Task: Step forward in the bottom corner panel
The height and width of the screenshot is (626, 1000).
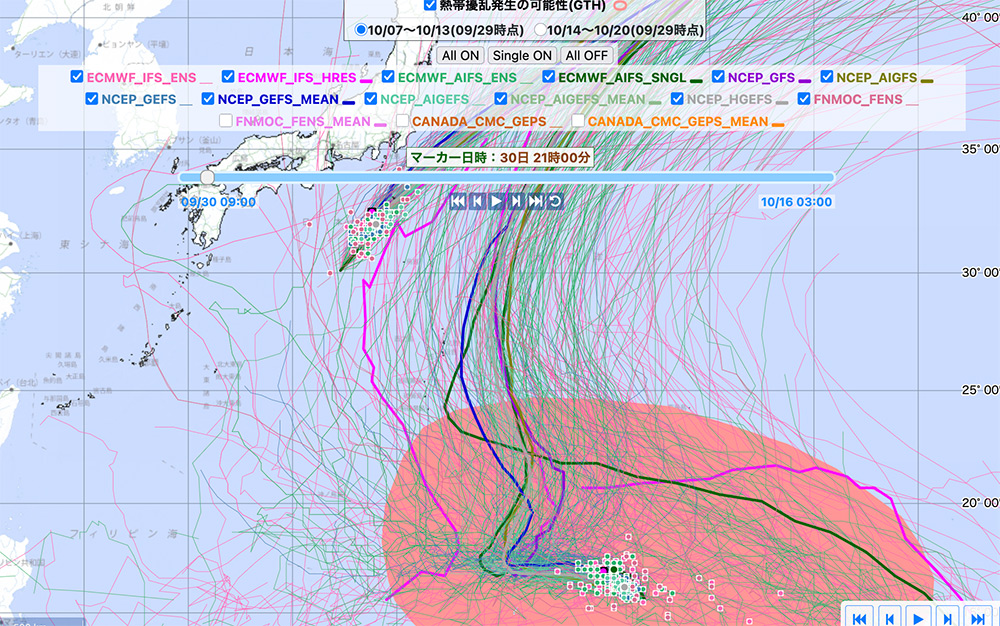Action: pyautogui.click(x=948, y=618)
